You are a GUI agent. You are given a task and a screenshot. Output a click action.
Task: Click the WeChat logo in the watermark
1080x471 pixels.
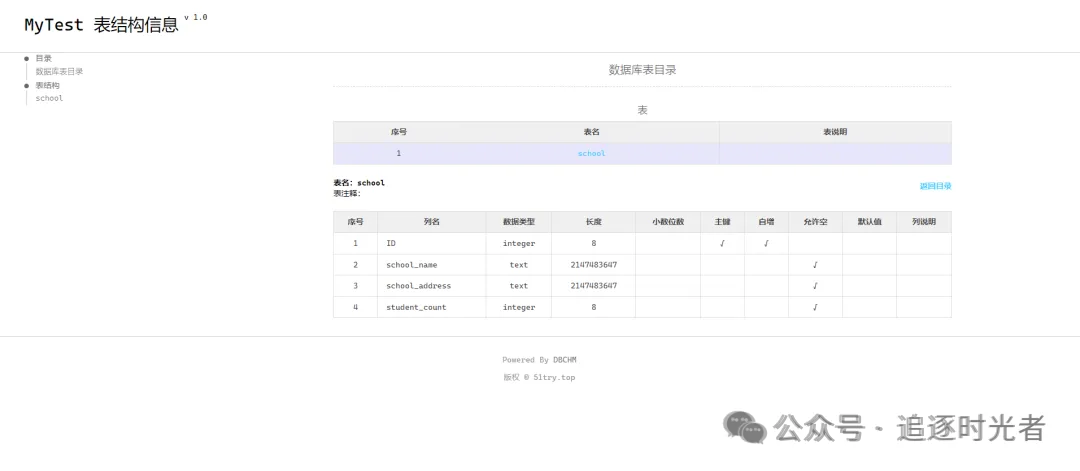pos(745,427)
